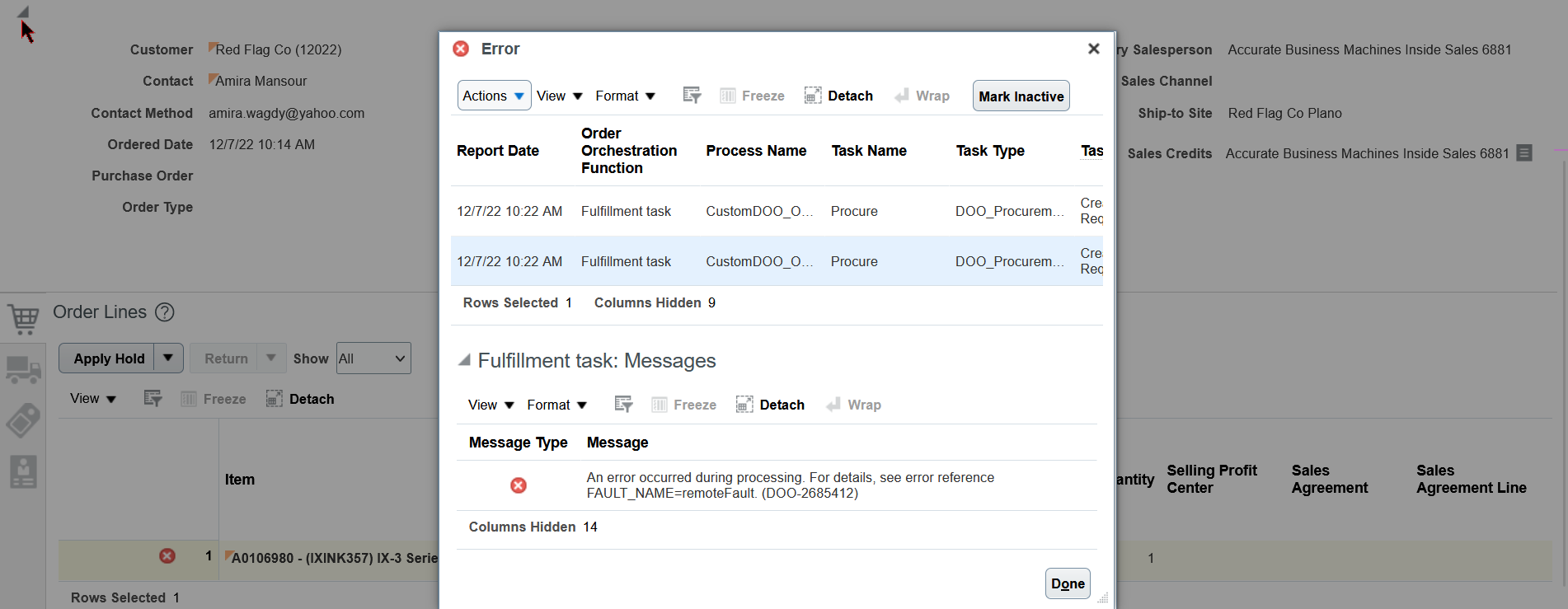Open the truck shipment icon in the side panel
1568x609 pixels.
point(23,370)
